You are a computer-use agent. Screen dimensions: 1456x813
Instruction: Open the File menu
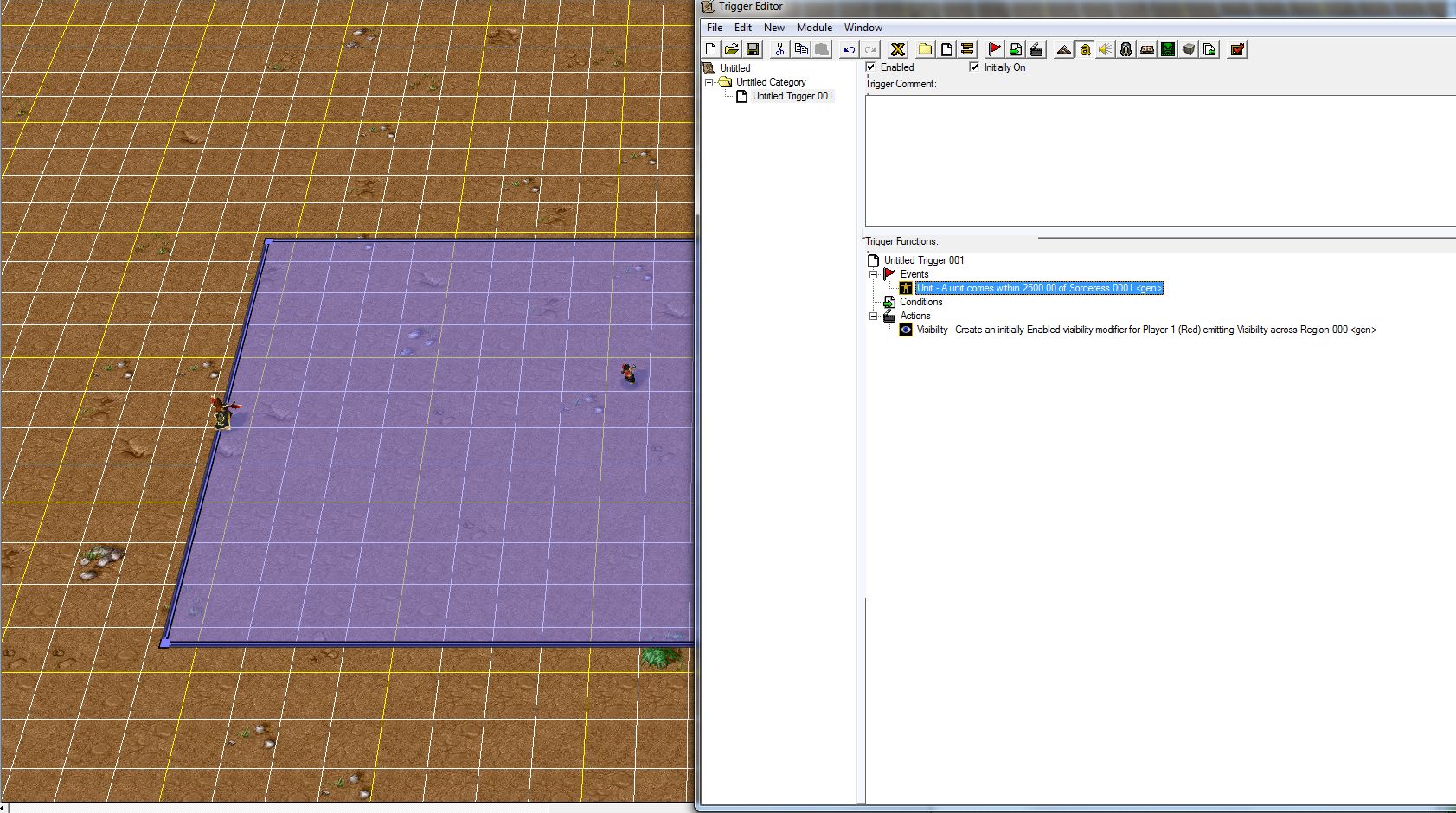click(715, 28)
